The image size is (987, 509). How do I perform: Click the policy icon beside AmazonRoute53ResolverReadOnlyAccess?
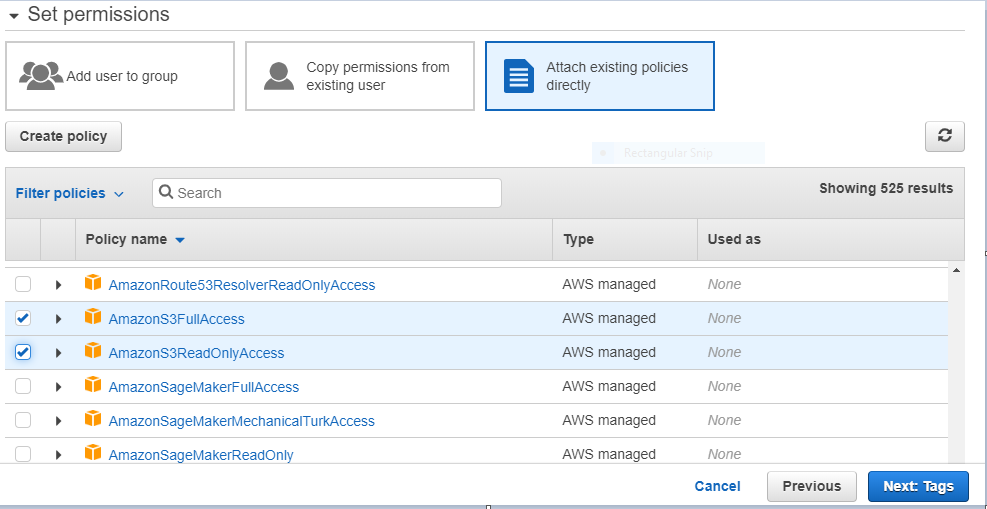[x=93, y=283]
